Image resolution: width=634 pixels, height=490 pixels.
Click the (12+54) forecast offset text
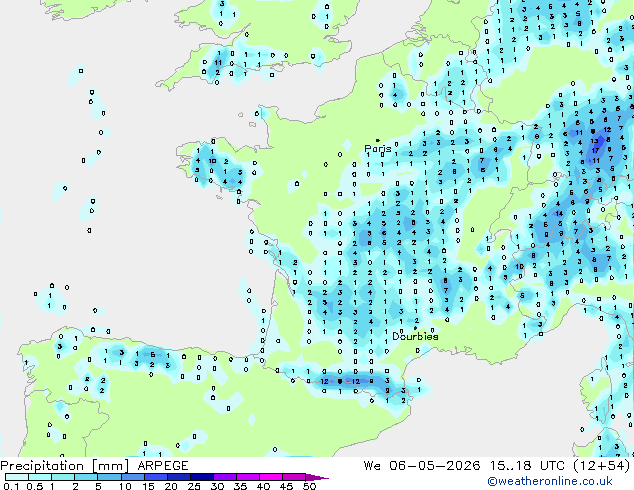tap(602, 466)
